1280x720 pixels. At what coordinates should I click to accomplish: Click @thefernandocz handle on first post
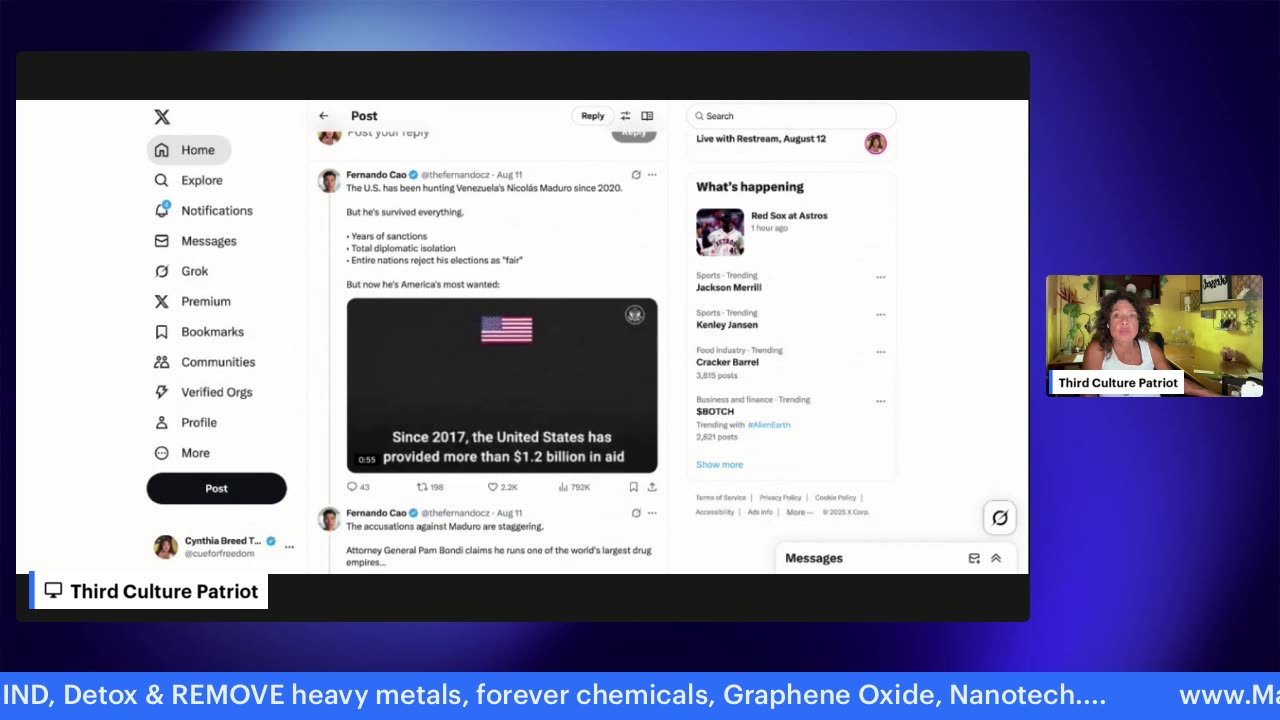455,175
